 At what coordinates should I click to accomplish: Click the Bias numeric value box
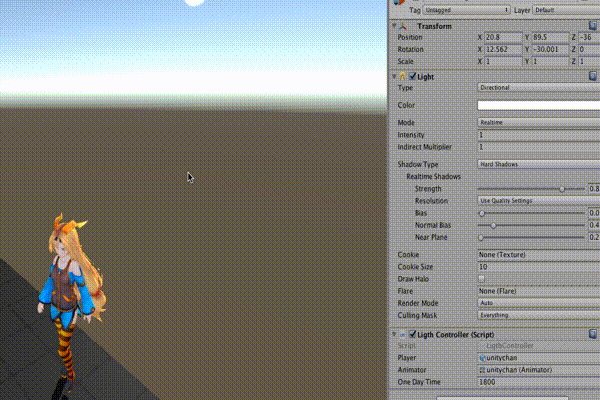594,213
